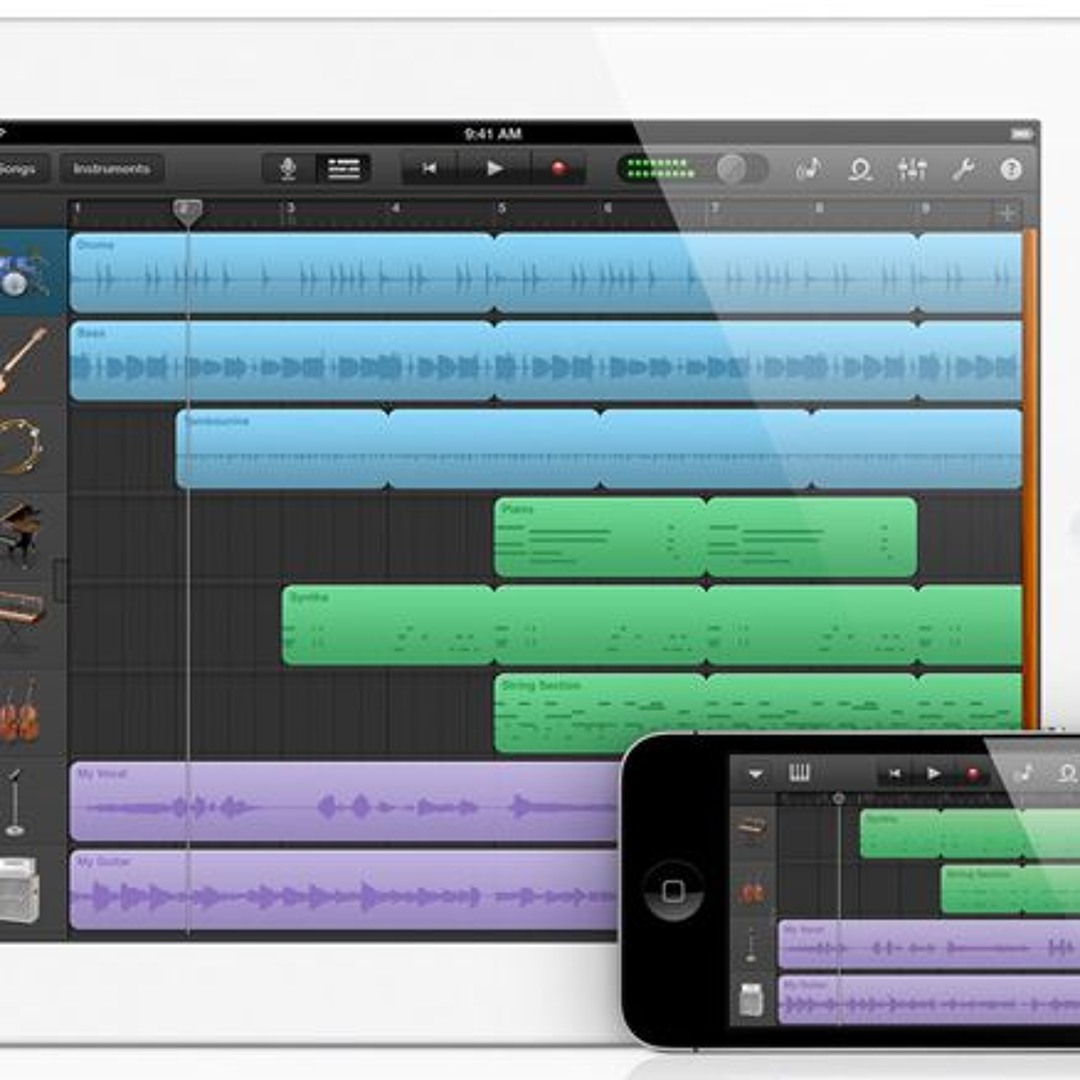Switch to the microphone instrument view
This screenshot has height=1080, width=1080.
point(288,169)
